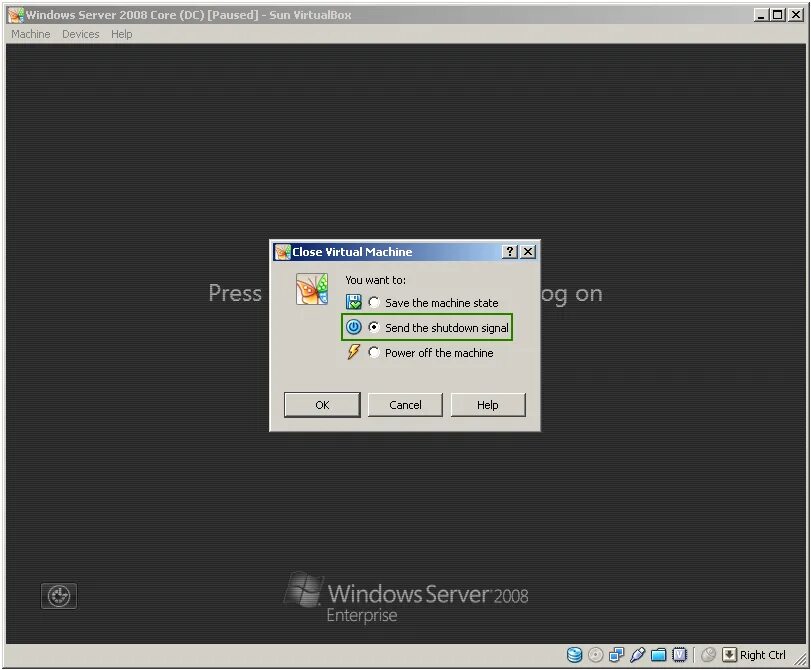Click the CD/DVD drive status icon

coord(595,655)
